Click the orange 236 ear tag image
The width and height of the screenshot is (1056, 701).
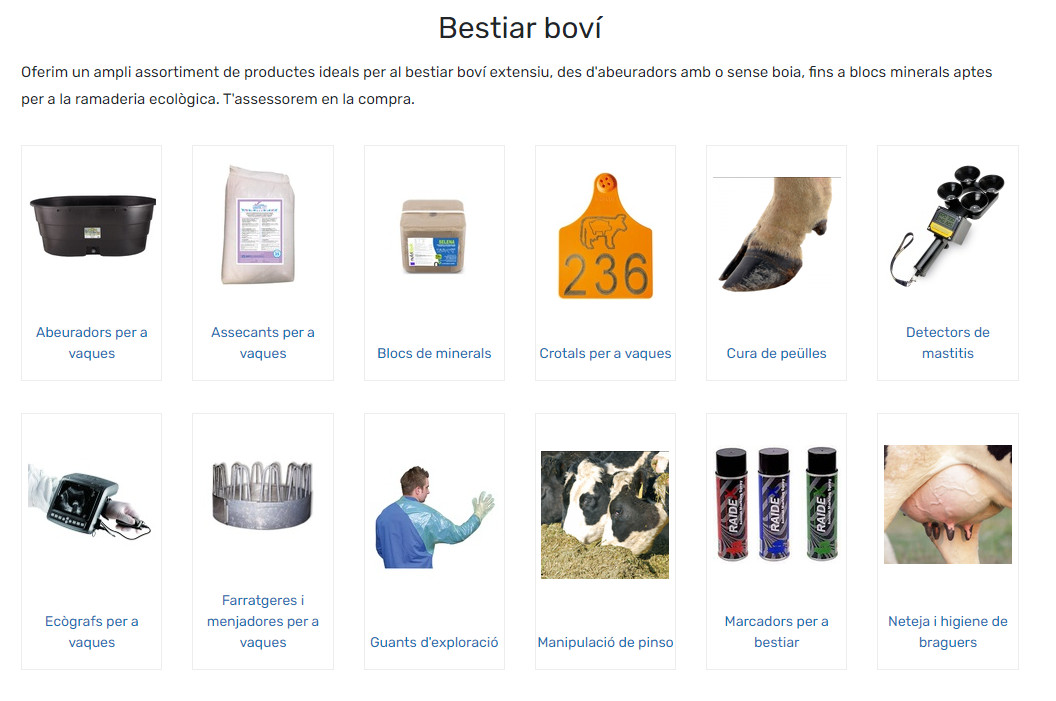605,236
